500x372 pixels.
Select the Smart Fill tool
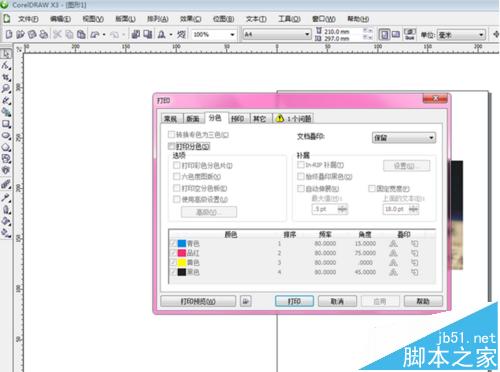tap(6, 112)
